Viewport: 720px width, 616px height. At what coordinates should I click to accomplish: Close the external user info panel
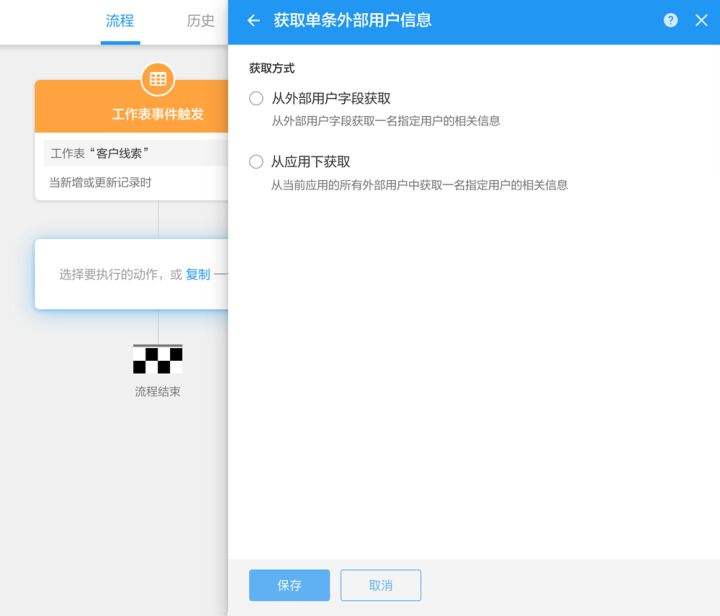701,20
